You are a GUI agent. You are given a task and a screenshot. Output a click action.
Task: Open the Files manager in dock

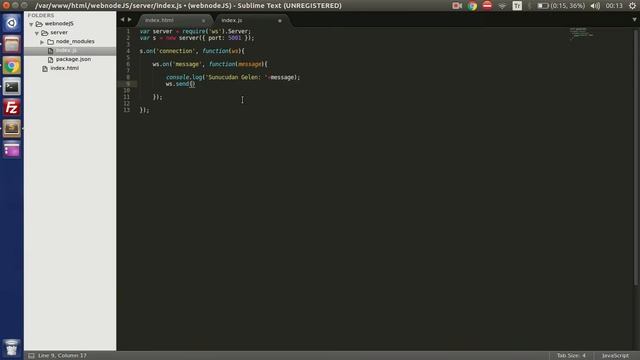(11, 44)
